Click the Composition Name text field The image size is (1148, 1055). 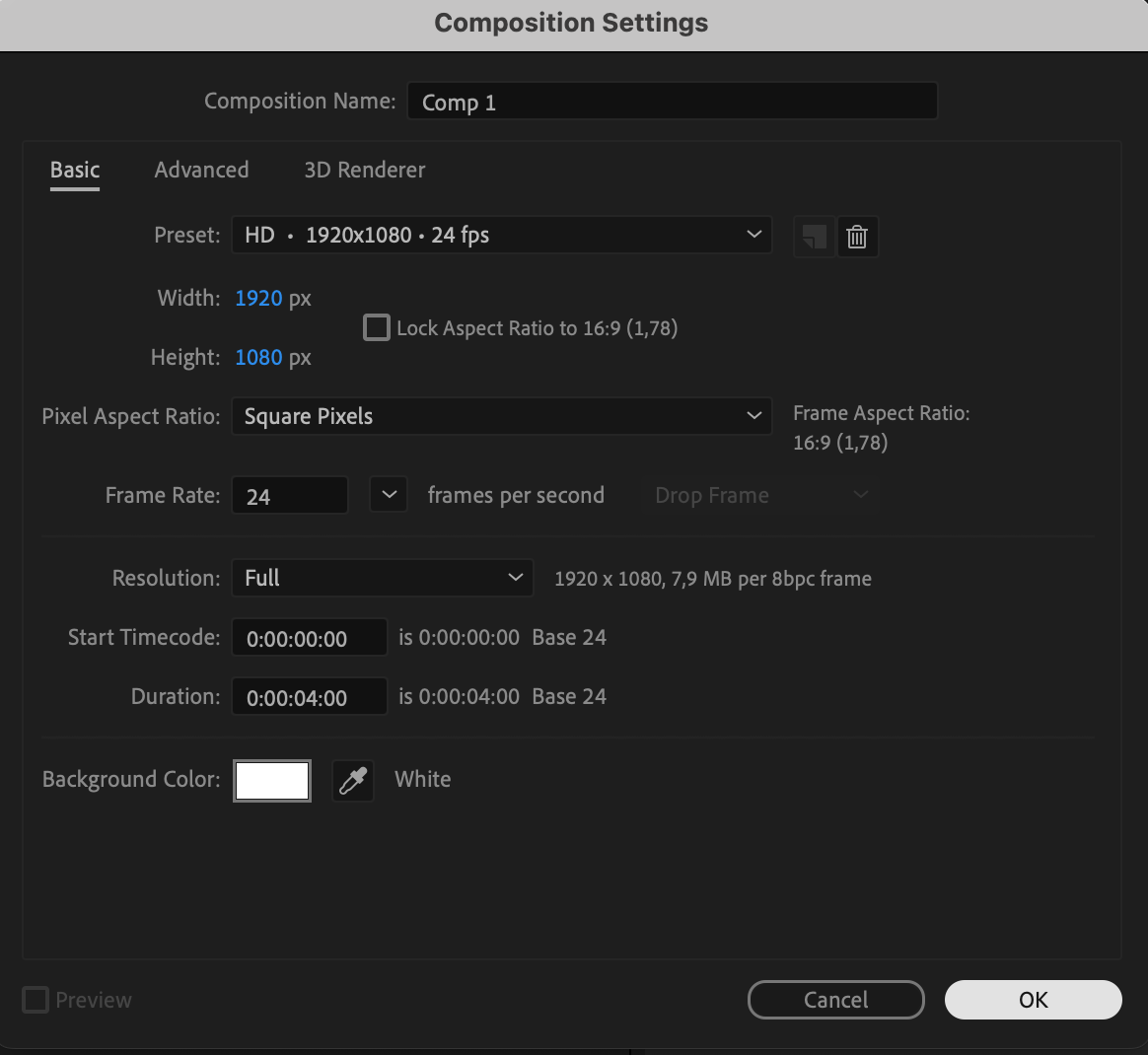(x=671, y=102)
